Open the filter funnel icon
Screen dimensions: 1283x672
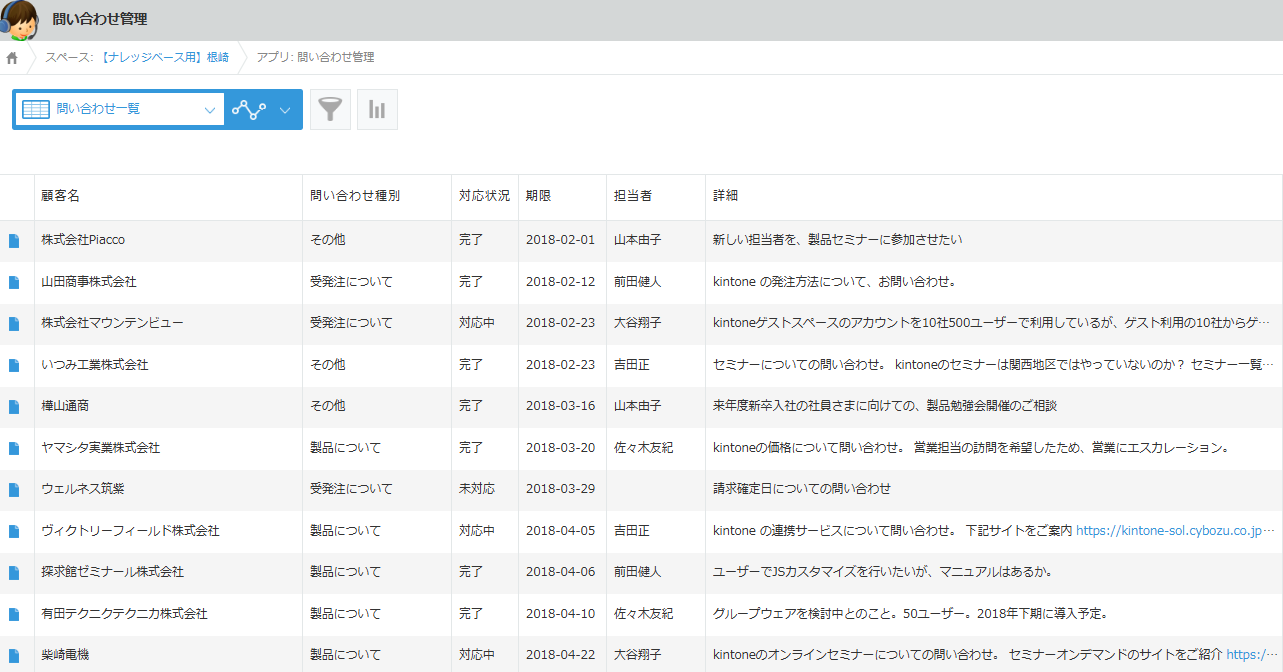[330, 110]
